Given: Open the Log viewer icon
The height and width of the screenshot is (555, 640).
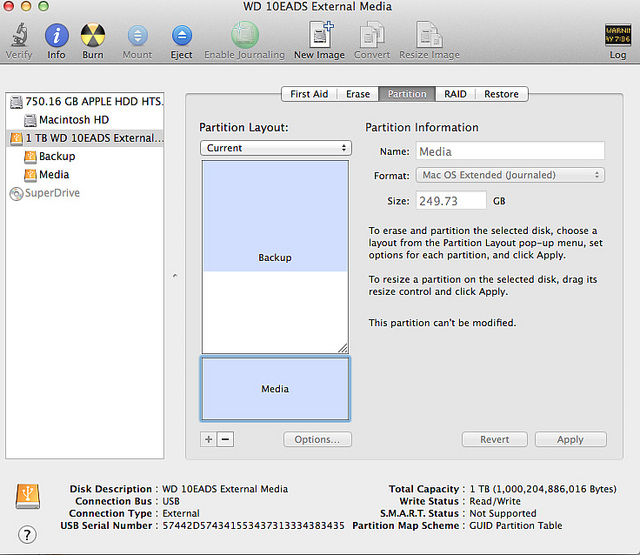Looking at the screenshot, I should click(x=618, y=35).
